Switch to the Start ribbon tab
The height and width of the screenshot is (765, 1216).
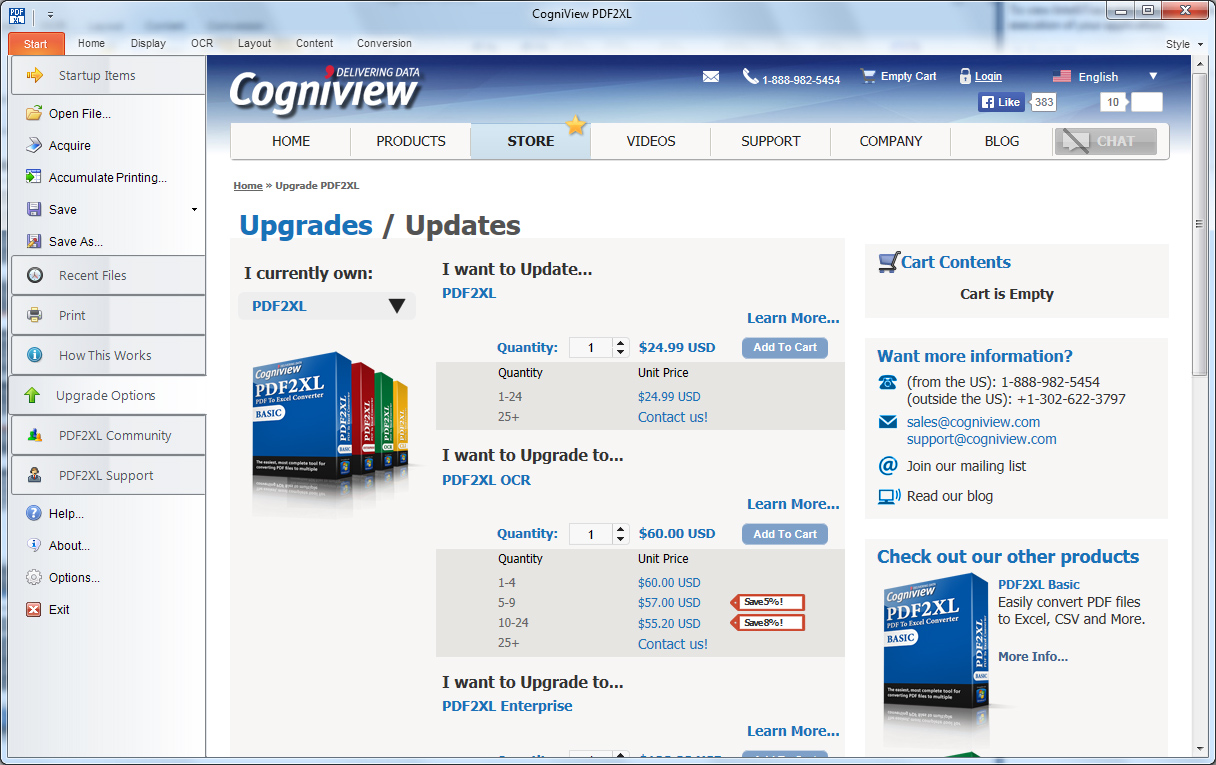point(36,44)
